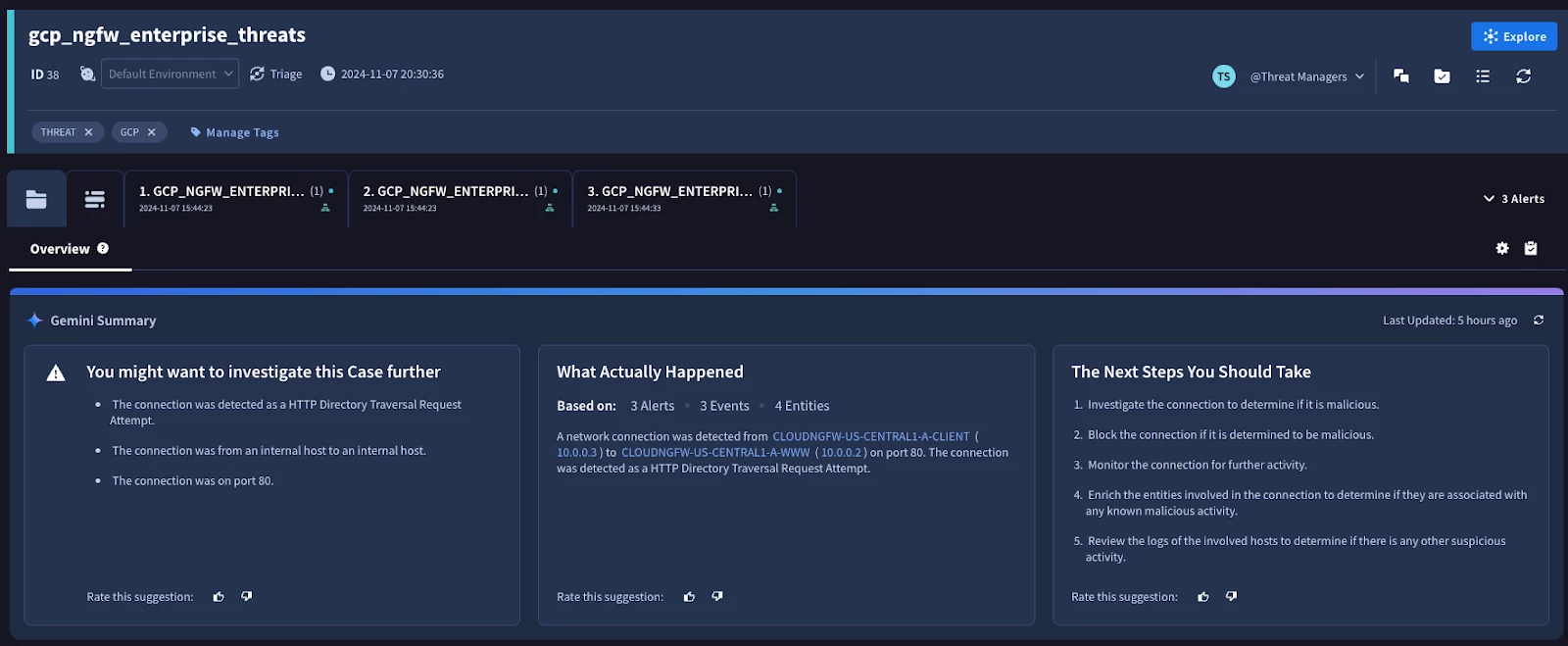Screen dimensions: 1568x646
Task: Open the case chat icon
Action: [x=1401, y=75]
